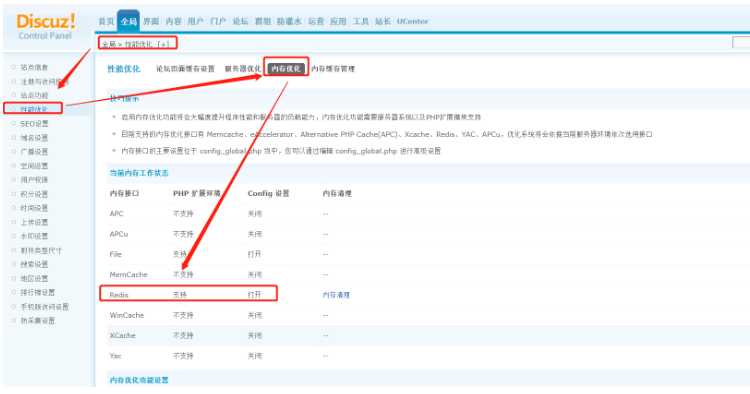750x394 pixels.
Task: Open 手机版访问设置 in the sidebar
Action: point(44,306)
